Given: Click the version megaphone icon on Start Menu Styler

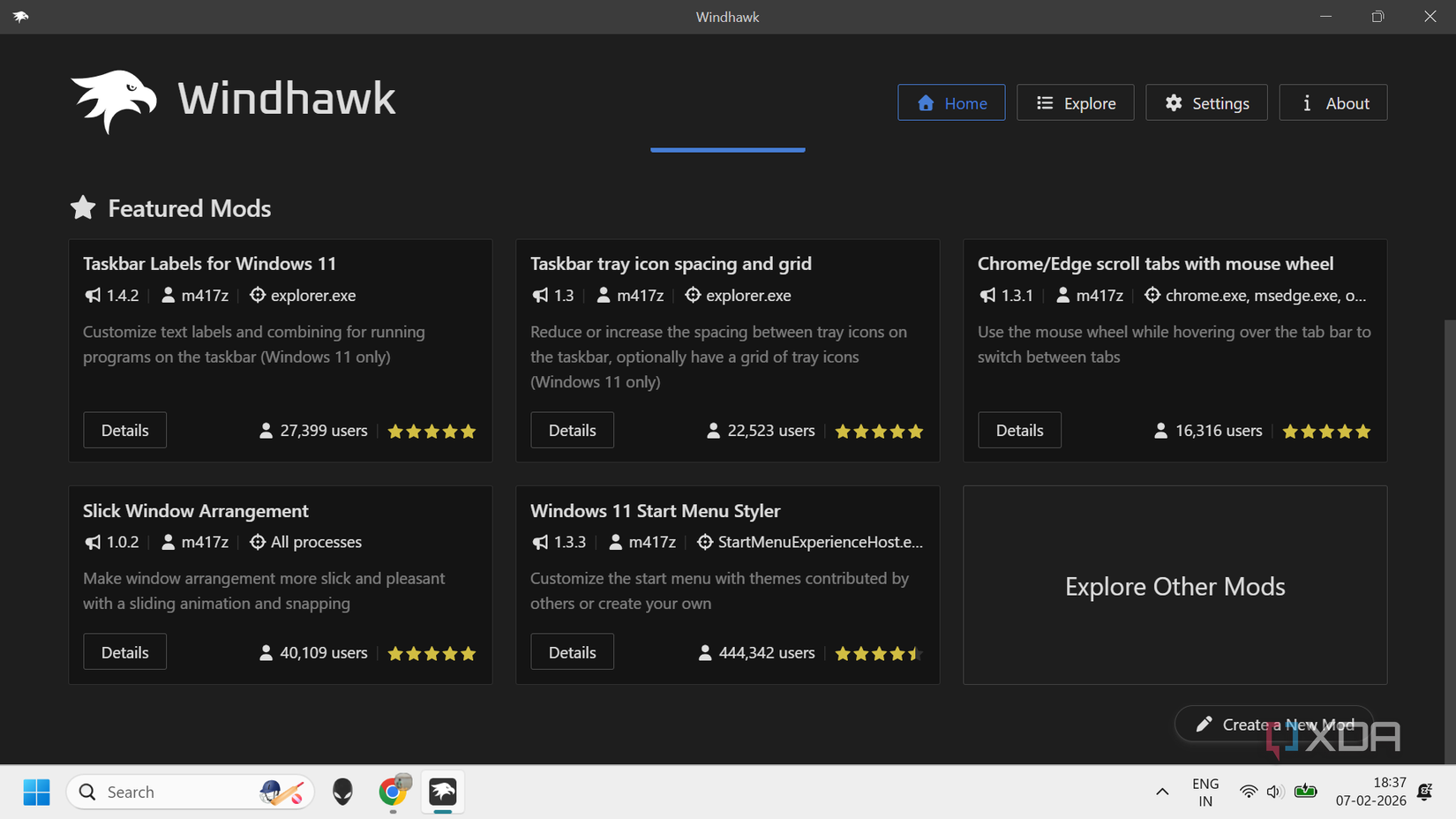Looking at the screenshot, I should 540,542.
